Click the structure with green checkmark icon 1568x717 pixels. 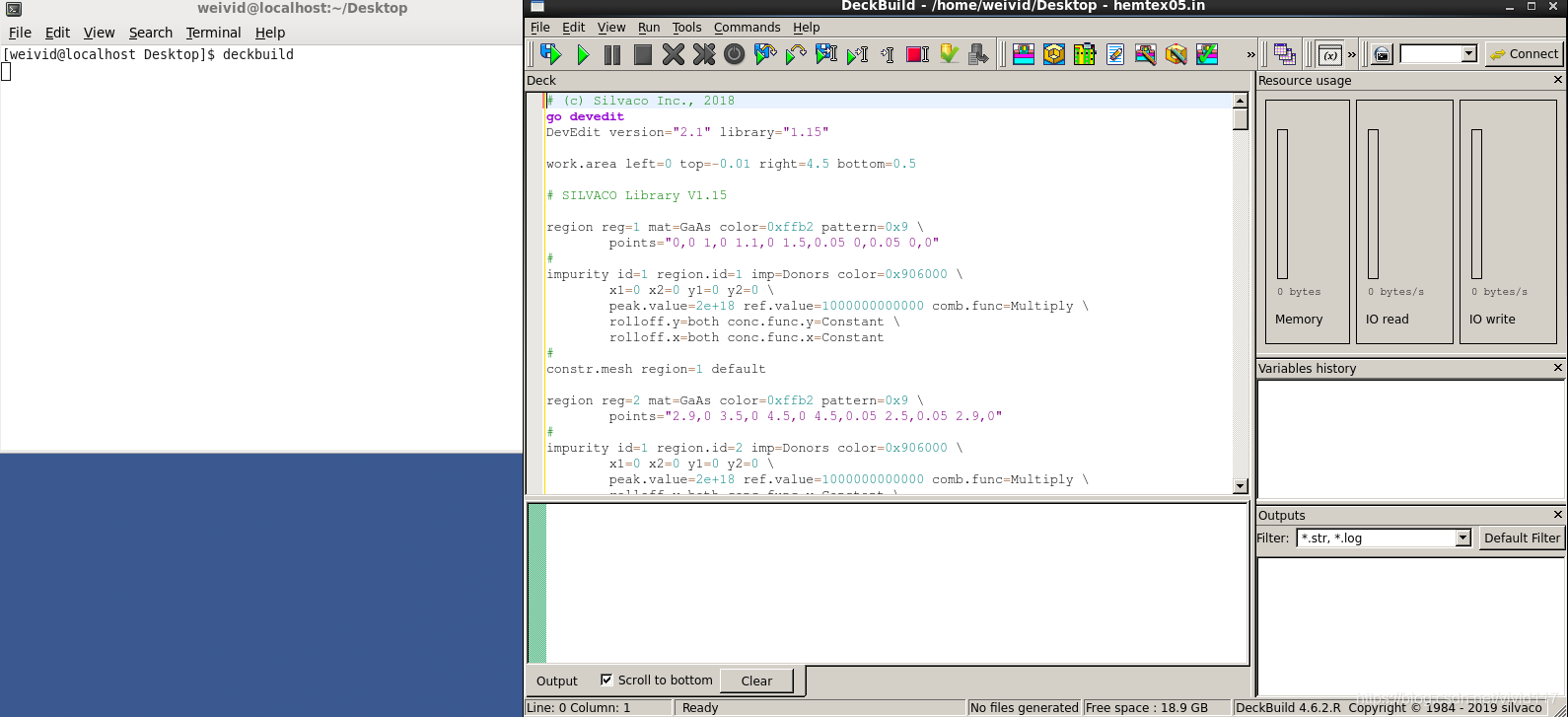pos(1207,54)
